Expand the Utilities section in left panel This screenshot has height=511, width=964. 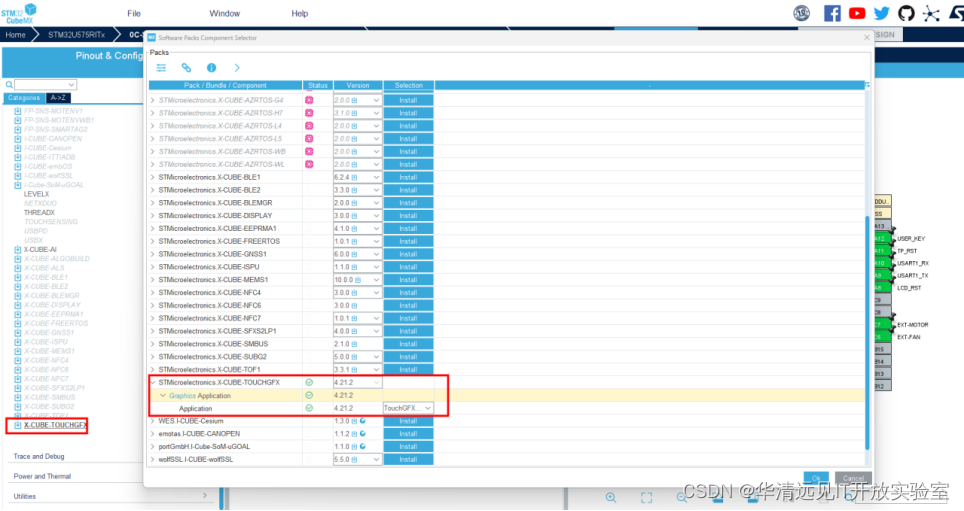point(205,496)
